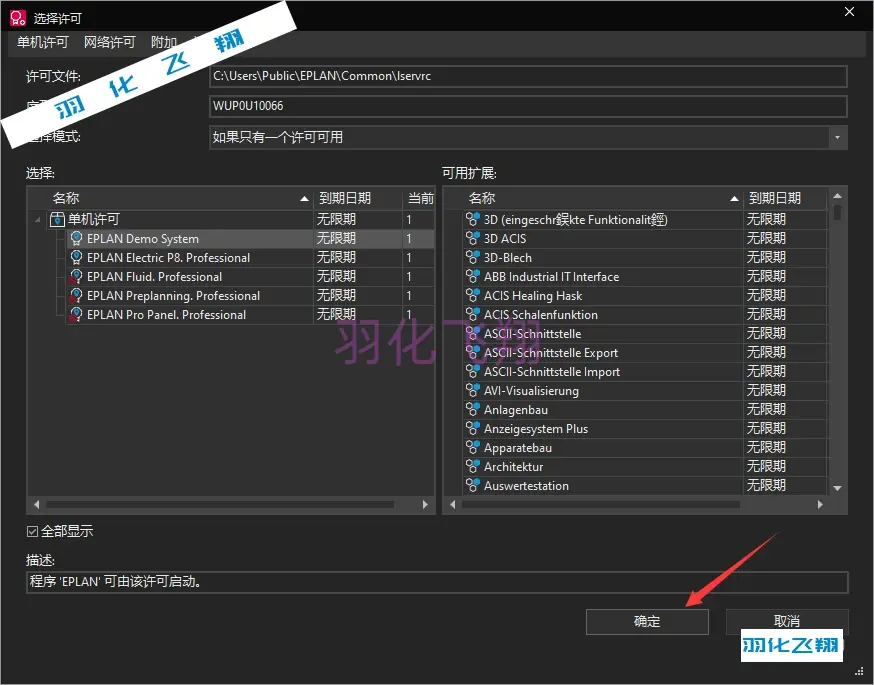Click the left list scroll-left arrow
The image size is (874, 685).
[x=37, y=504]
